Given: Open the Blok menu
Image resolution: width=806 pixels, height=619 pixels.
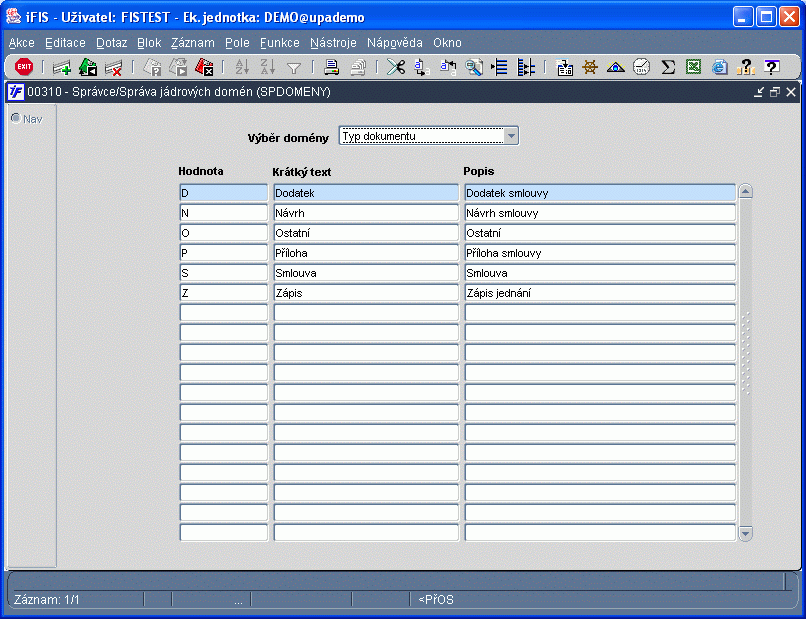Looking at the screenshot, I should [x=149, y=43].
